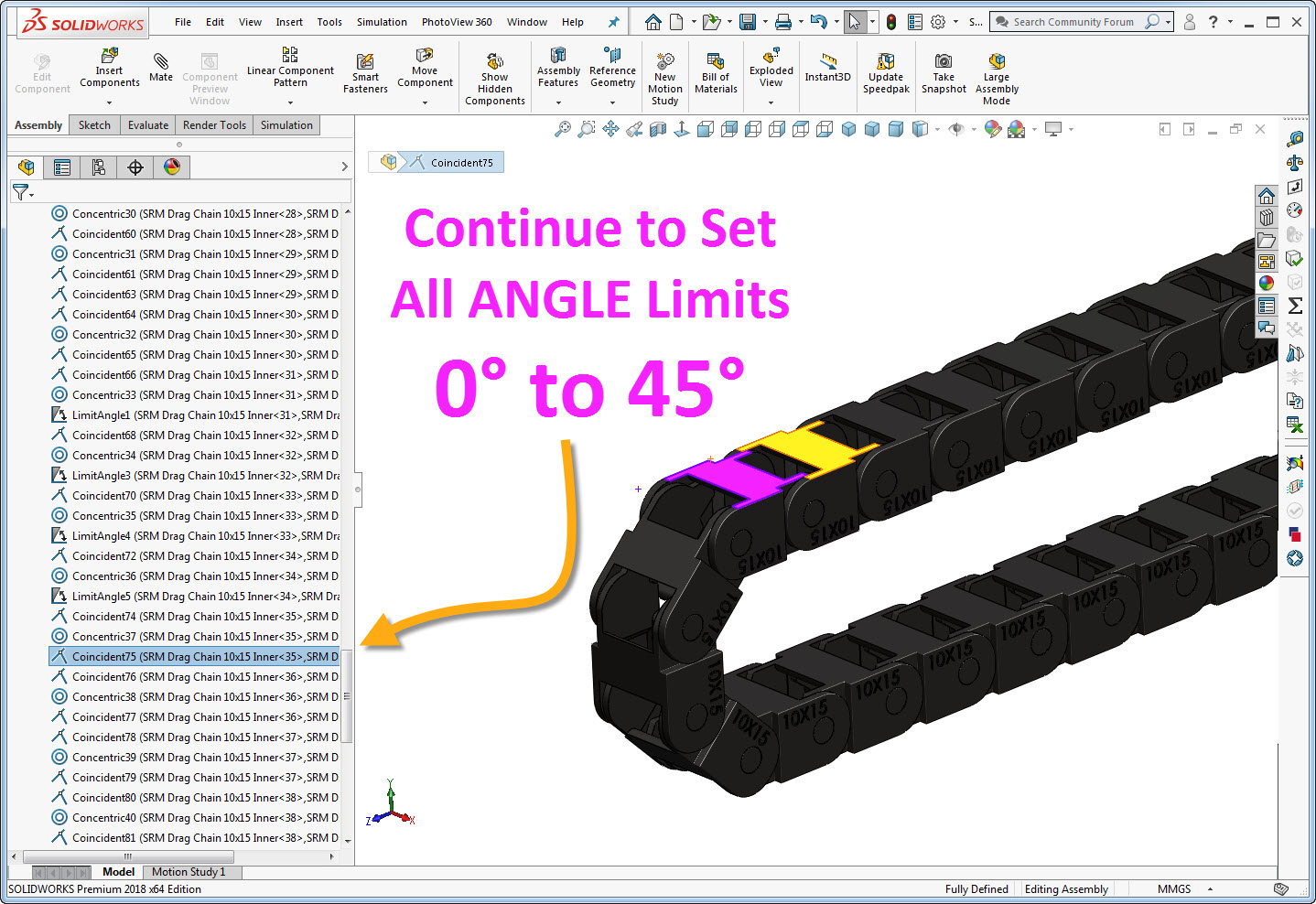
Task: Toggle Hide/Show items eye icon
Action: coord(956,129)
